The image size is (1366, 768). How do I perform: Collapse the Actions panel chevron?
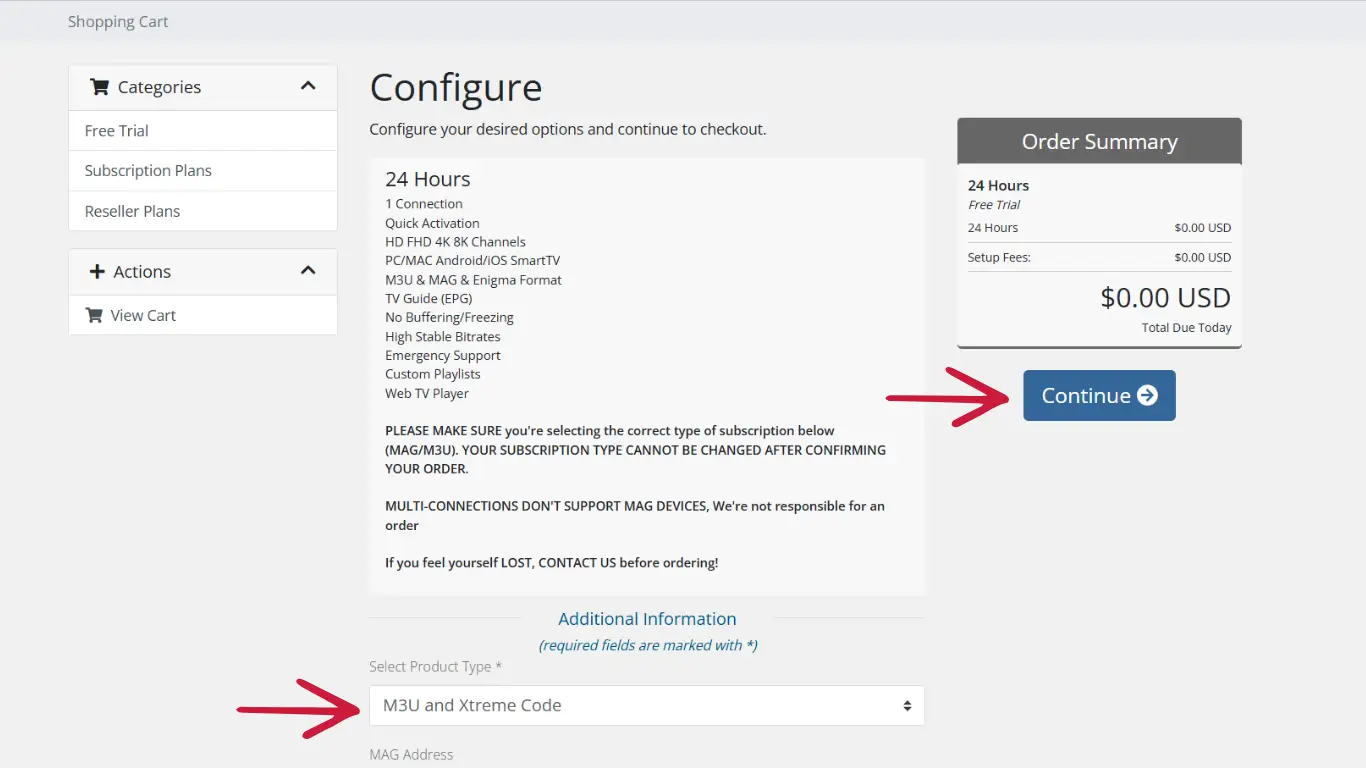[308, 270]
